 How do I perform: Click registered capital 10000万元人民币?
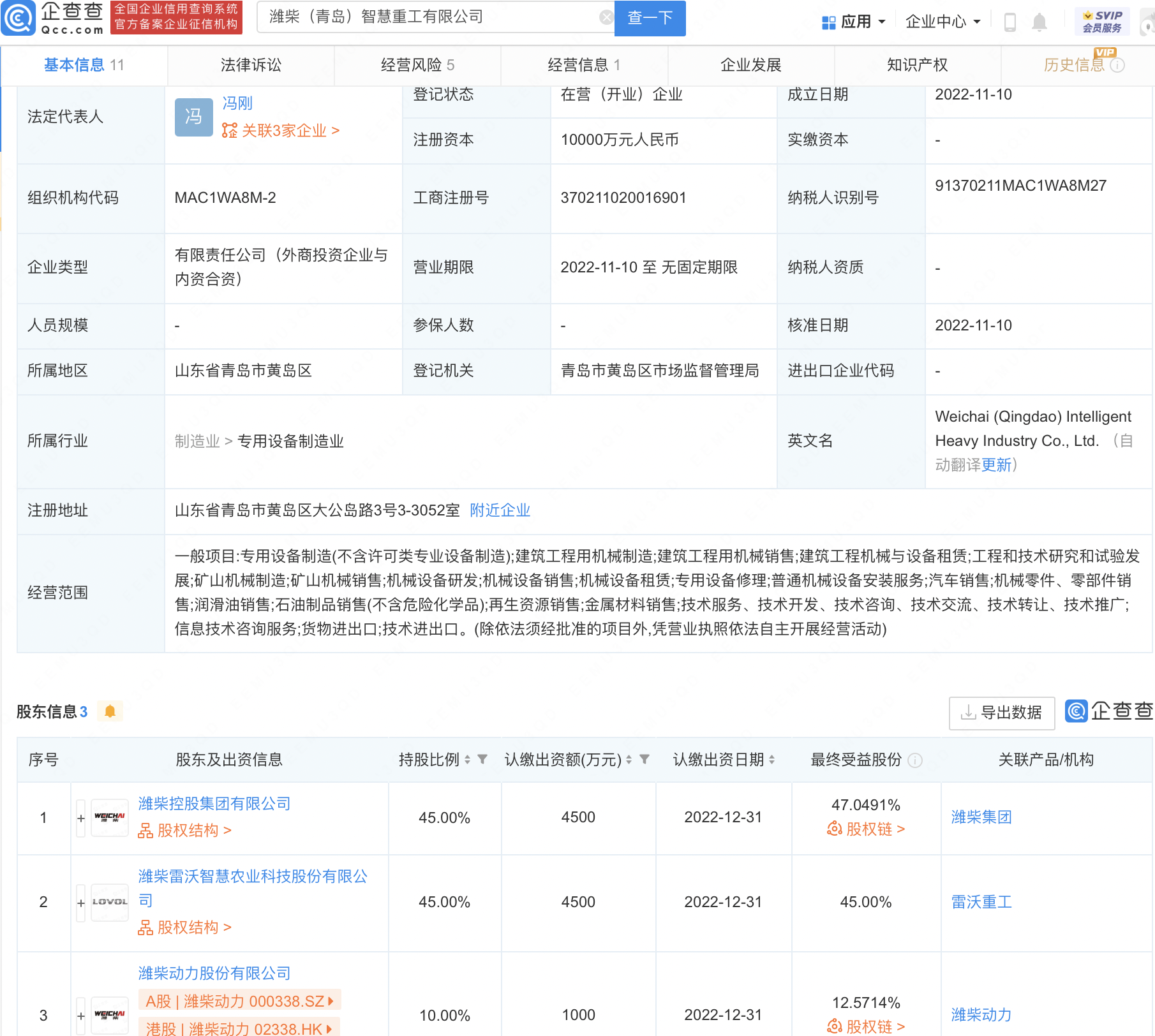tap(620, 140)
